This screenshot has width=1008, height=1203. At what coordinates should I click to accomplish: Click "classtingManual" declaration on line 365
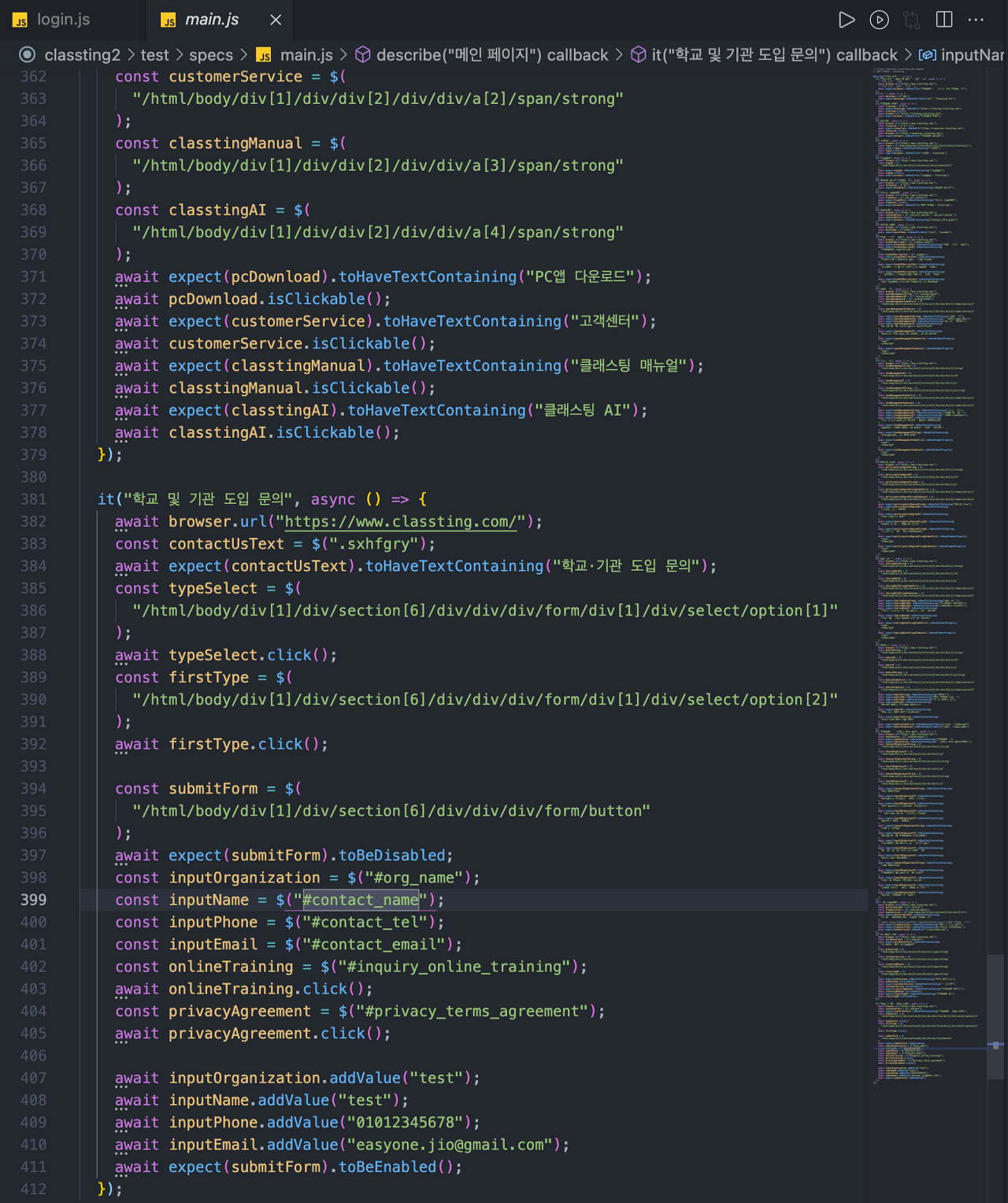click(x=235, y=144)
